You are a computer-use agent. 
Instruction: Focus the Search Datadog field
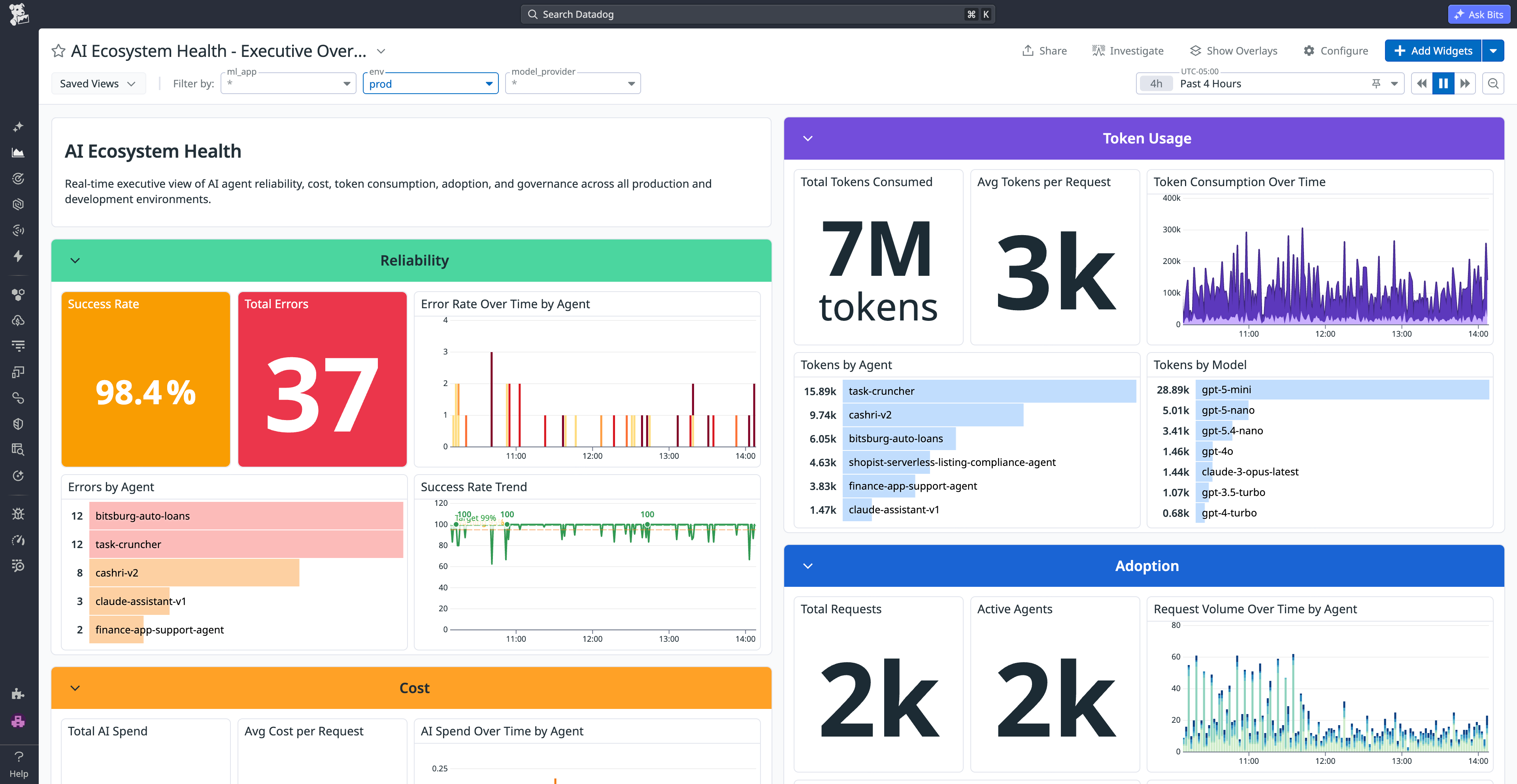tap(757, 14)
